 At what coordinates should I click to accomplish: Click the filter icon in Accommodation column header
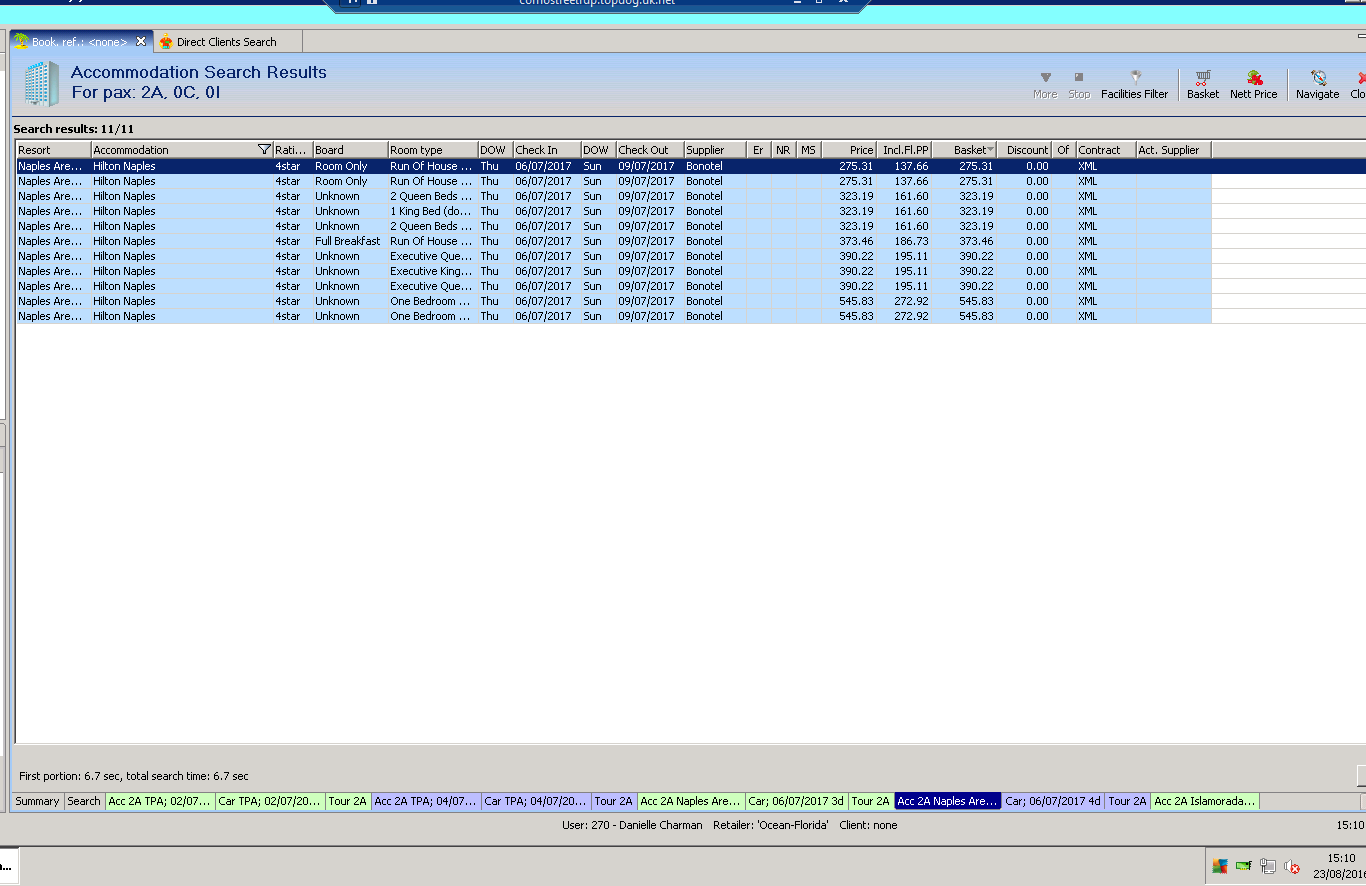pyautogui.click(x=264, y=150)
